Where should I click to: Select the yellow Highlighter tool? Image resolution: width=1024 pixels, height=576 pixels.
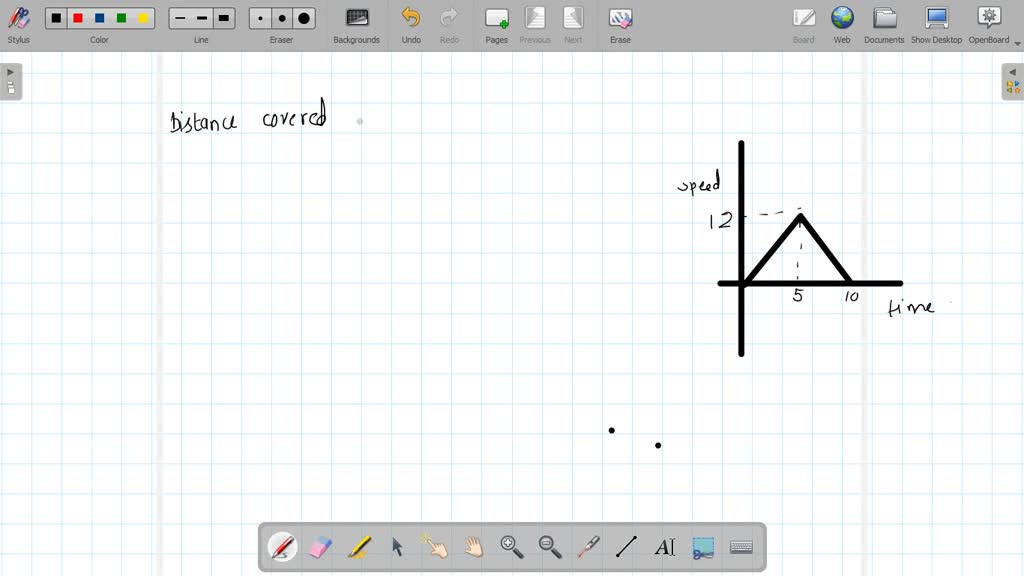(359, 547)
